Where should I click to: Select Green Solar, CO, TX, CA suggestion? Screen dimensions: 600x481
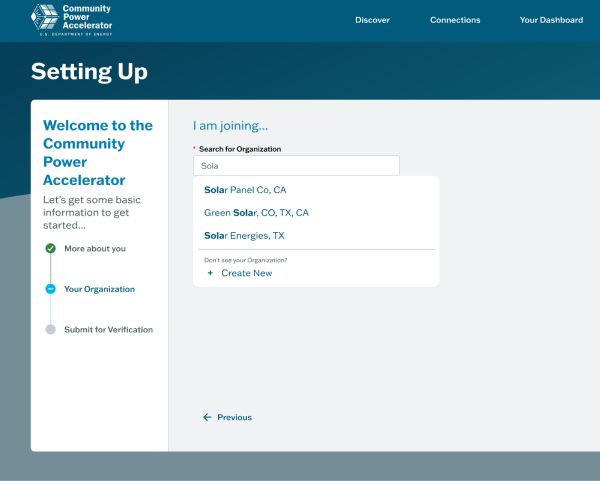tap(256, 213)
